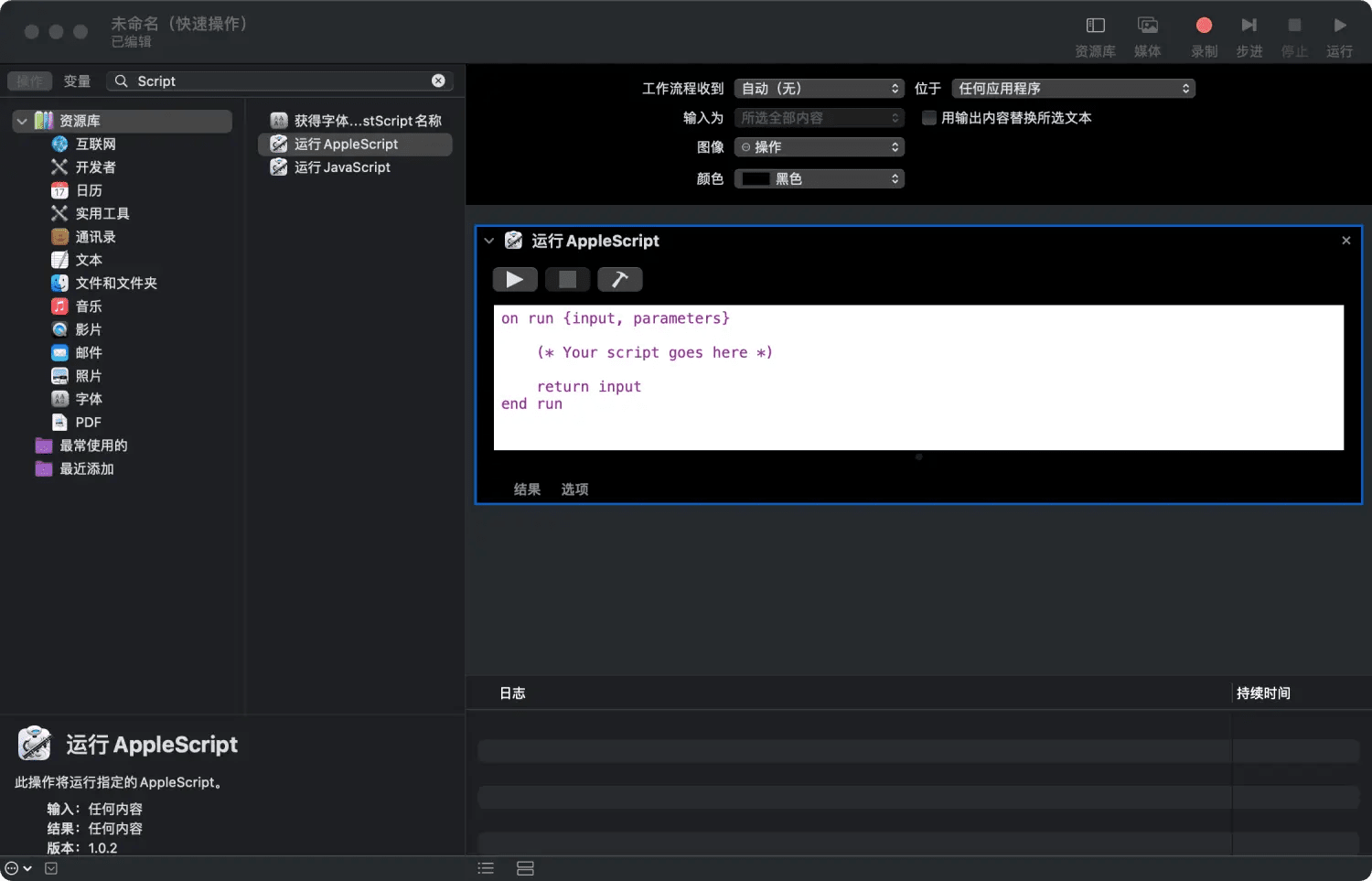This screenshot has height=881, width=1372.
Task: Open the 选项 tab of the action
Action: point(574,489)
